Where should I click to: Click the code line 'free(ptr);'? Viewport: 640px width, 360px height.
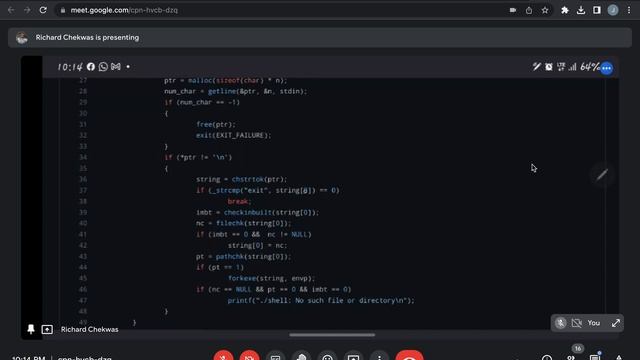coord(216,124)
